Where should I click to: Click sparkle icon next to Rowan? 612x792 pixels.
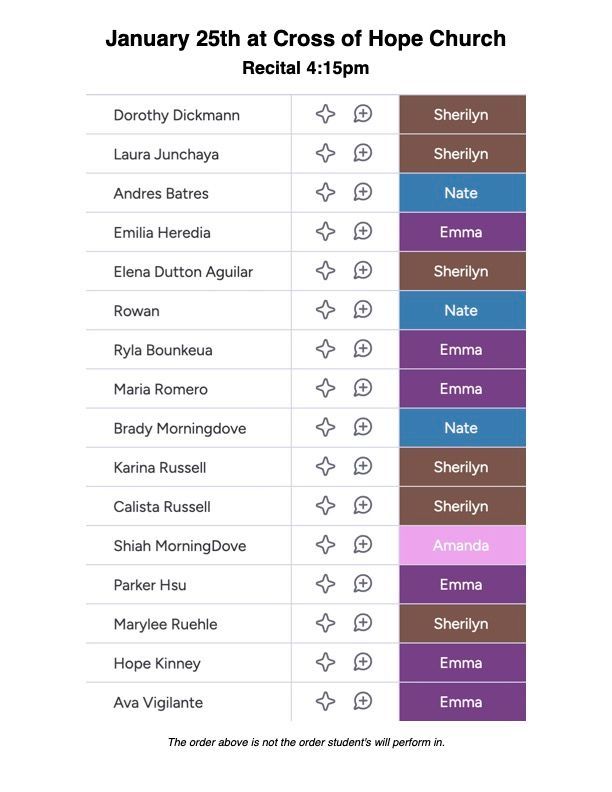pyautogui.click(x=325, y=310)
